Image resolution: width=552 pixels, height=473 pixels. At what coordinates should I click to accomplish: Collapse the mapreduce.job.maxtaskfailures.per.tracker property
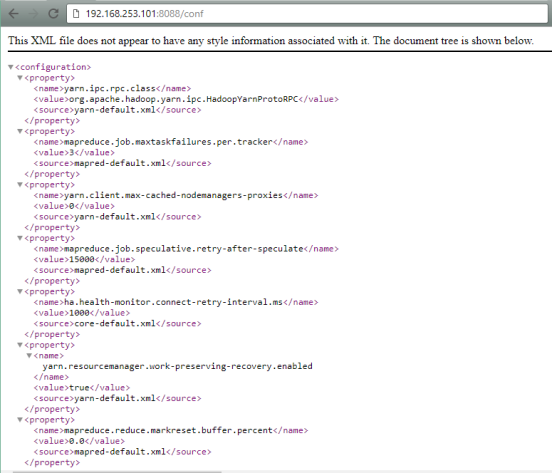(20, 131)
